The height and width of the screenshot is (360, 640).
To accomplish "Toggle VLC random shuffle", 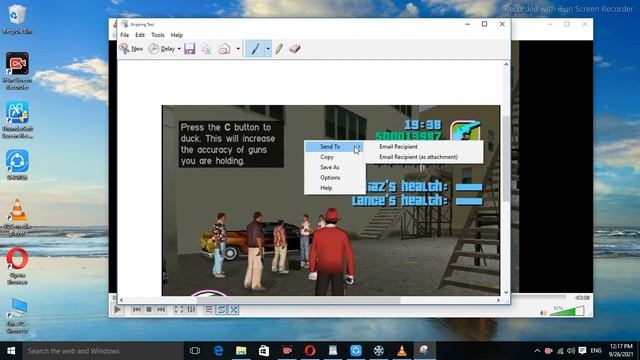I will click(x=234, y=309).
